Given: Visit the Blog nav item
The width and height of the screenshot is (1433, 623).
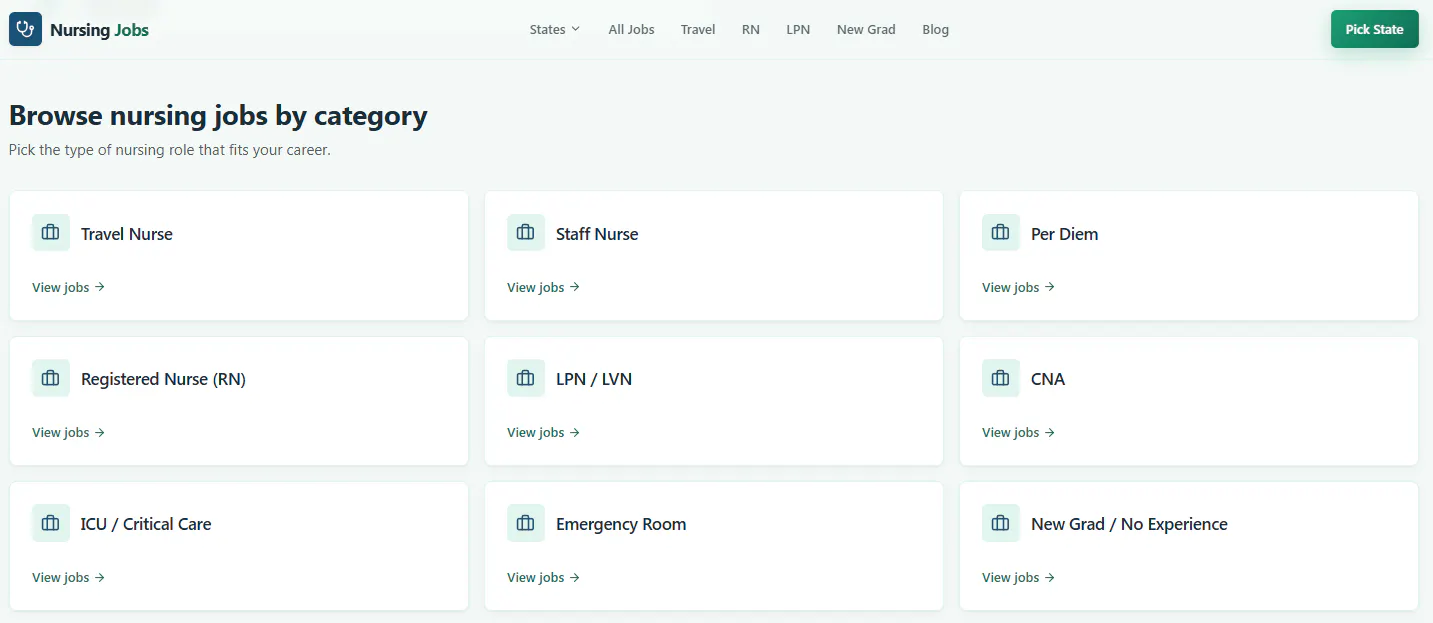Looking at the screenshot, I should [936, 30].
